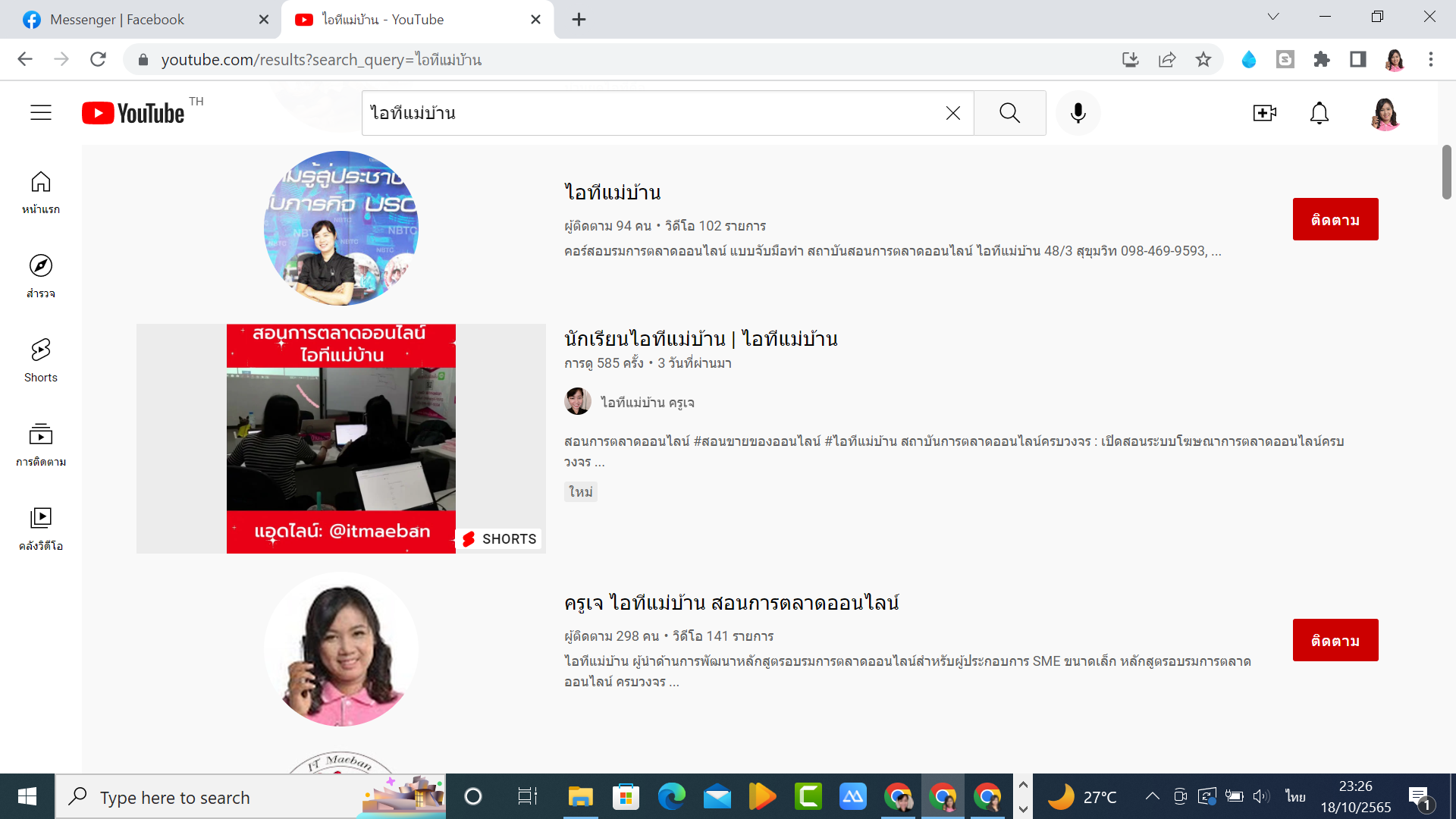The image size is (1456, 819).
Task: Open the subscriptions sidebar item
Action: (x=41, y=444)
